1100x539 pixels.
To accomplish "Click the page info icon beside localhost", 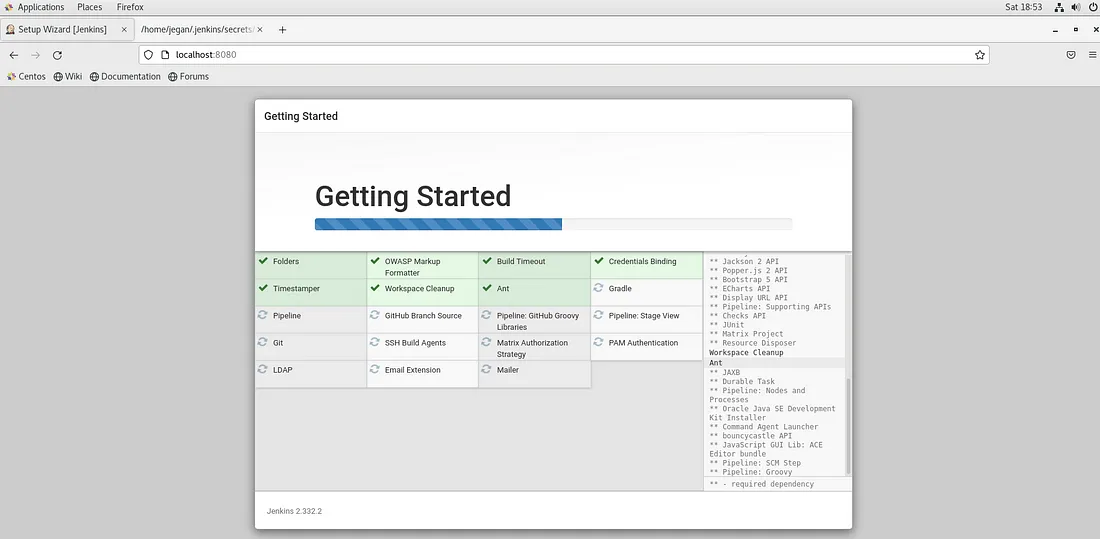I will point(165,55).
